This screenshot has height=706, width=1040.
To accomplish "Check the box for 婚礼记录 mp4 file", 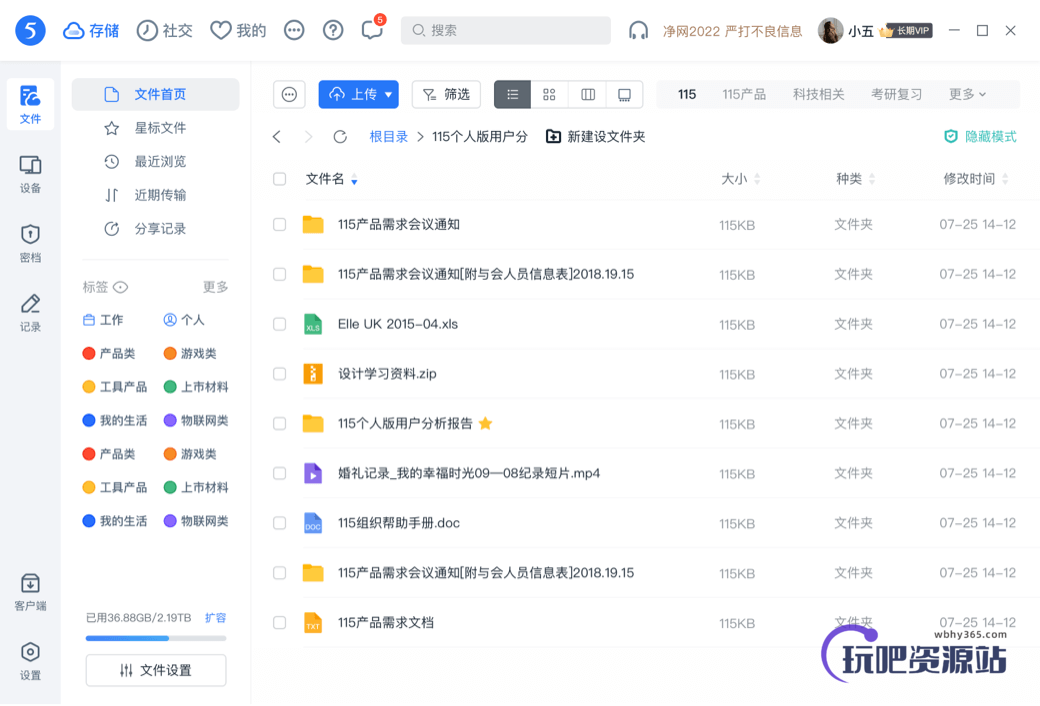I will click(280, 474).
